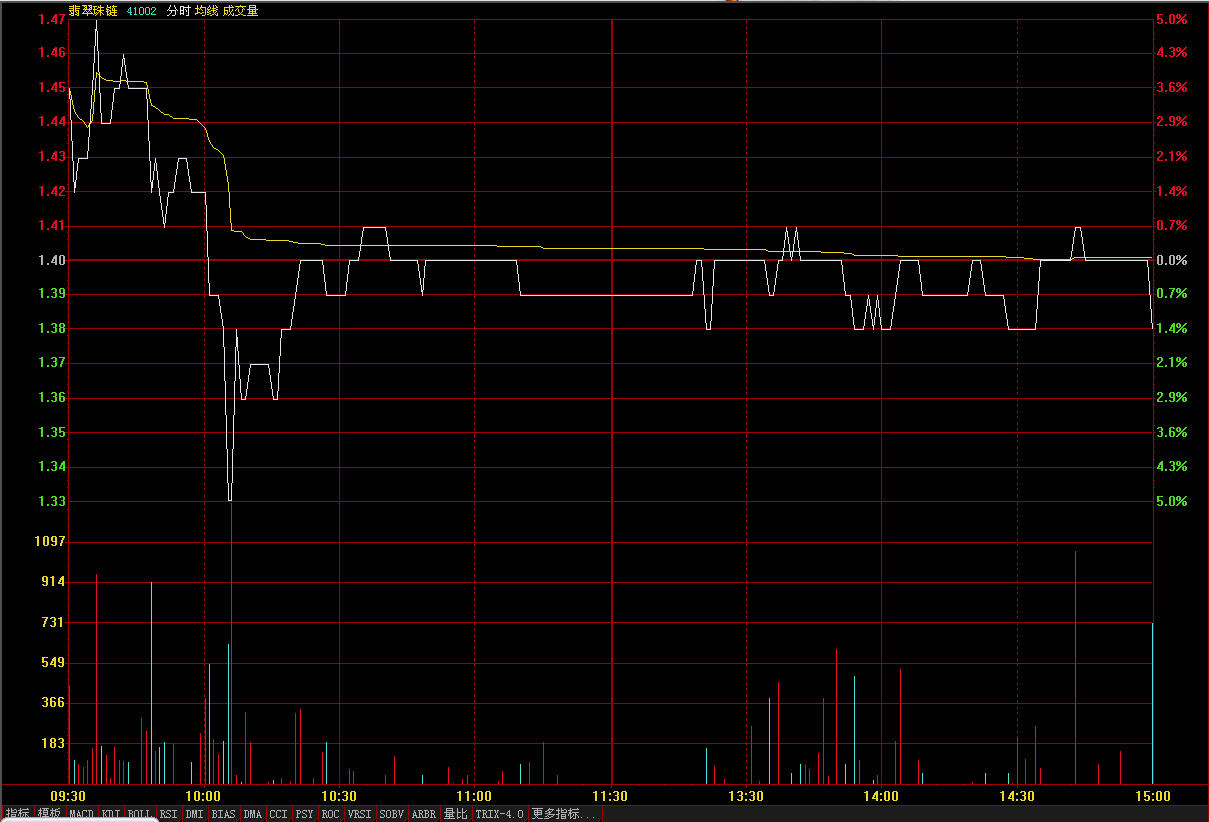Select the BOLL indicator tab

click(140, 814)
